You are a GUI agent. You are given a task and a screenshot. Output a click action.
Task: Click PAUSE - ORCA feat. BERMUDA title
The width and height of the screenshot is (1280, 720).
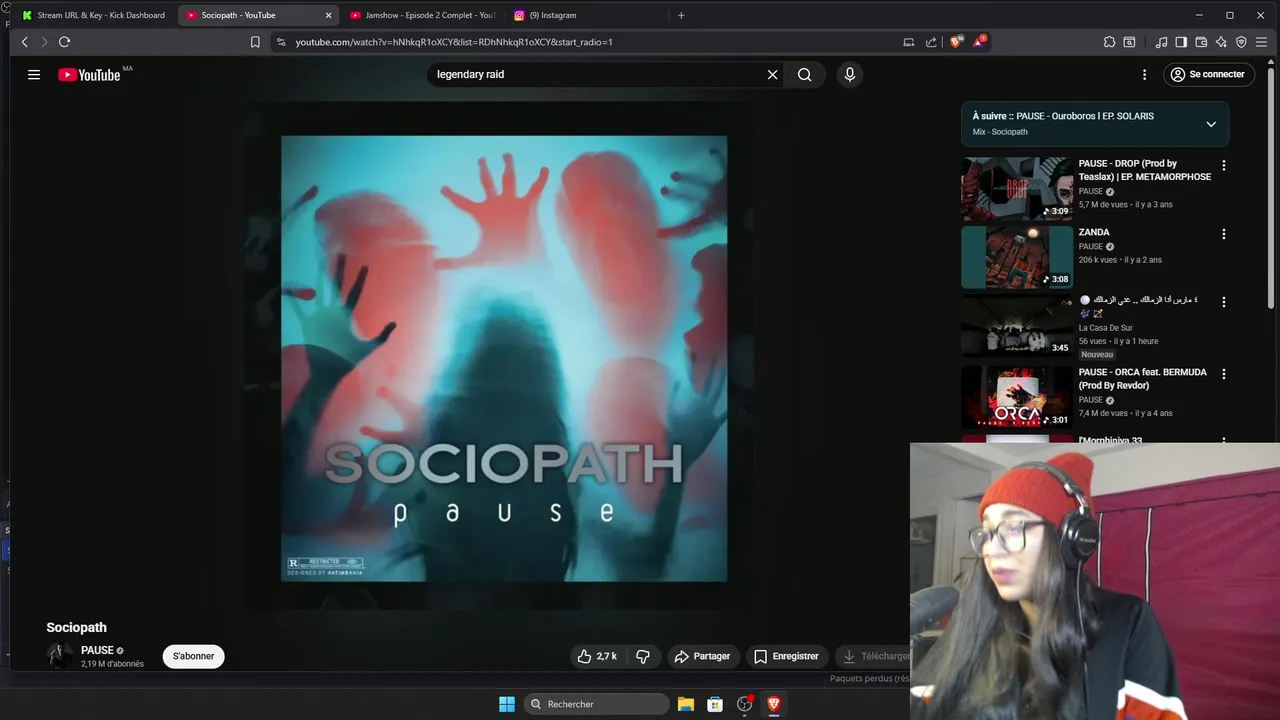(1142, 378)
